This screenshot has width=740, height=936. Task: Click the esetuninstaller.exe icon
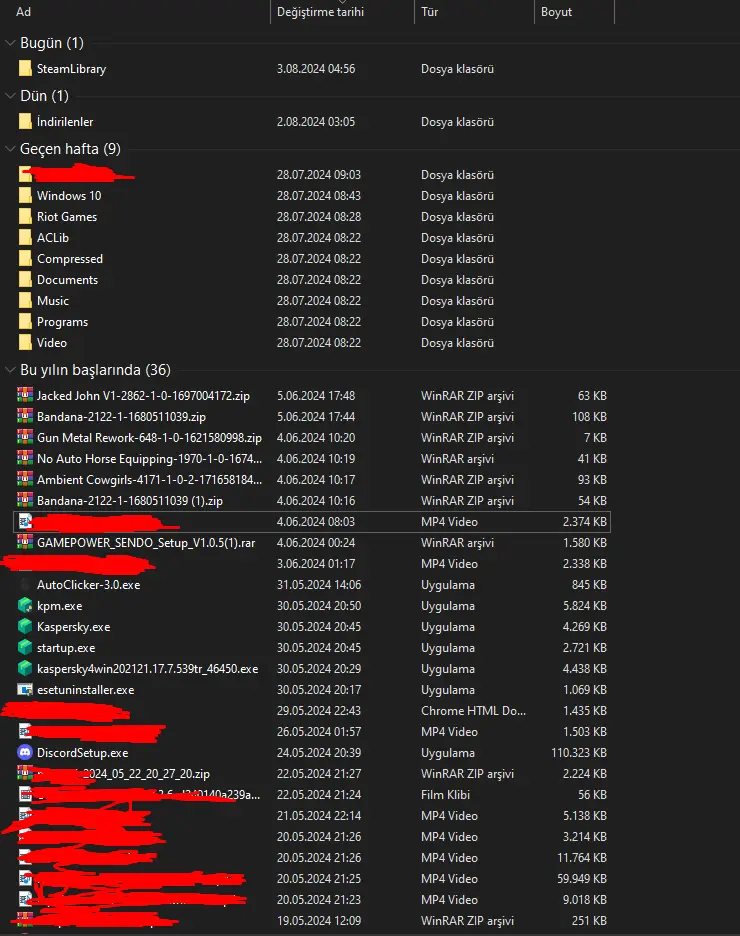25,689
